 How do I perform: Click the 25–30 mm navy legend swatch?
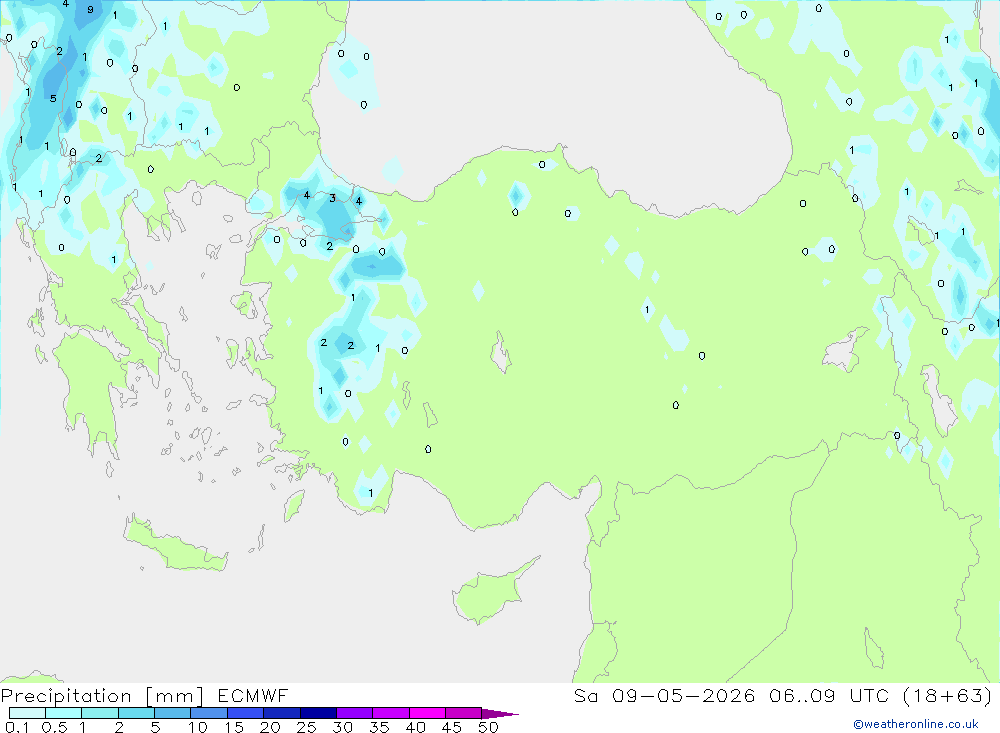pos(318,713)
